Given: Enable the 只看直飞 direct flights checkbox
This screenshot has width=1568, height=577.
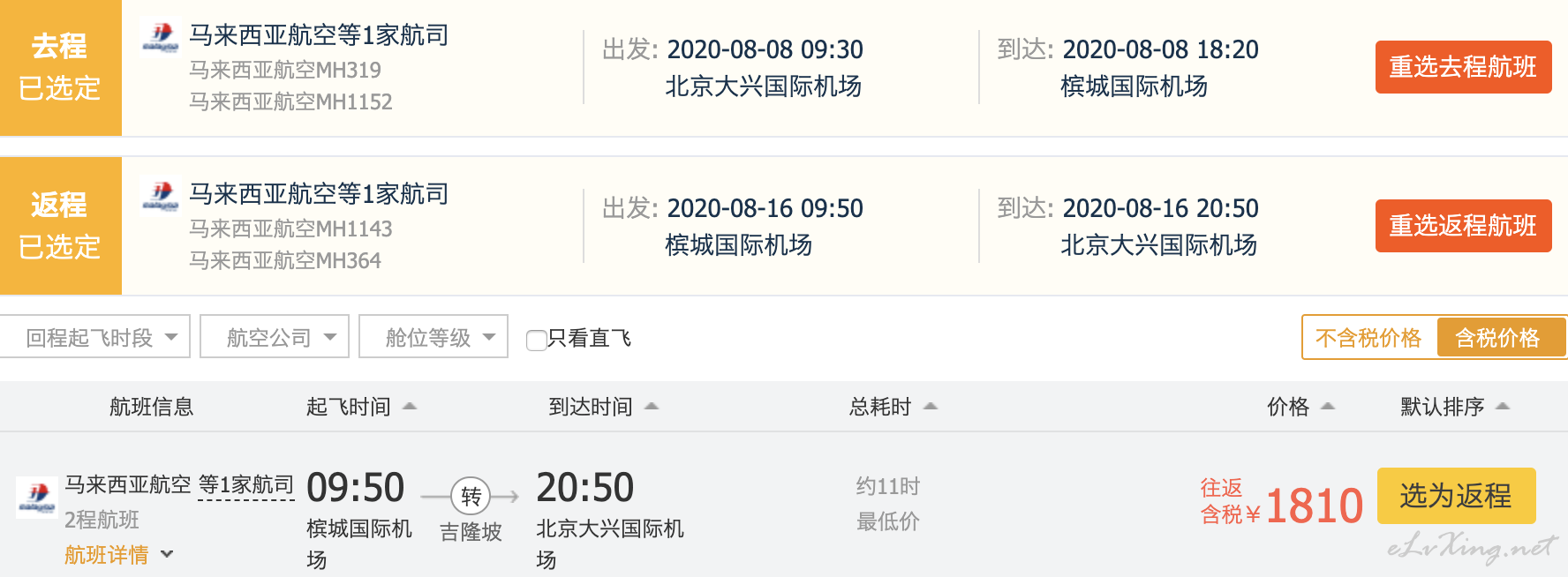Looking at the screenshot, I should (536, 340).
